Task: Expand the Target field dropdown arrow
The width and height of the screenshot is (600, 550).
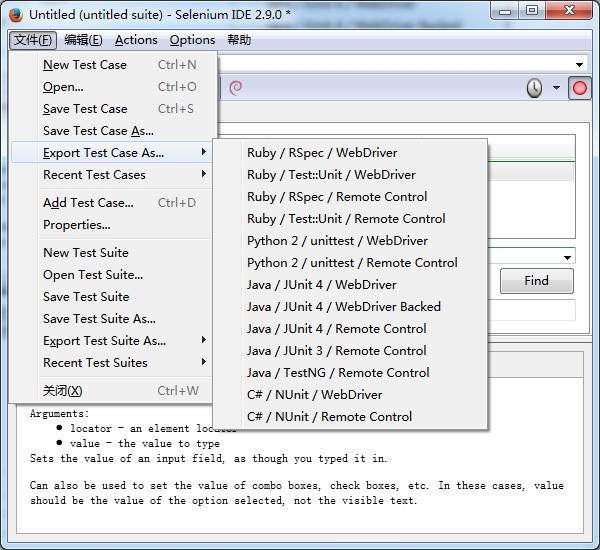Action: pos(567,258)
